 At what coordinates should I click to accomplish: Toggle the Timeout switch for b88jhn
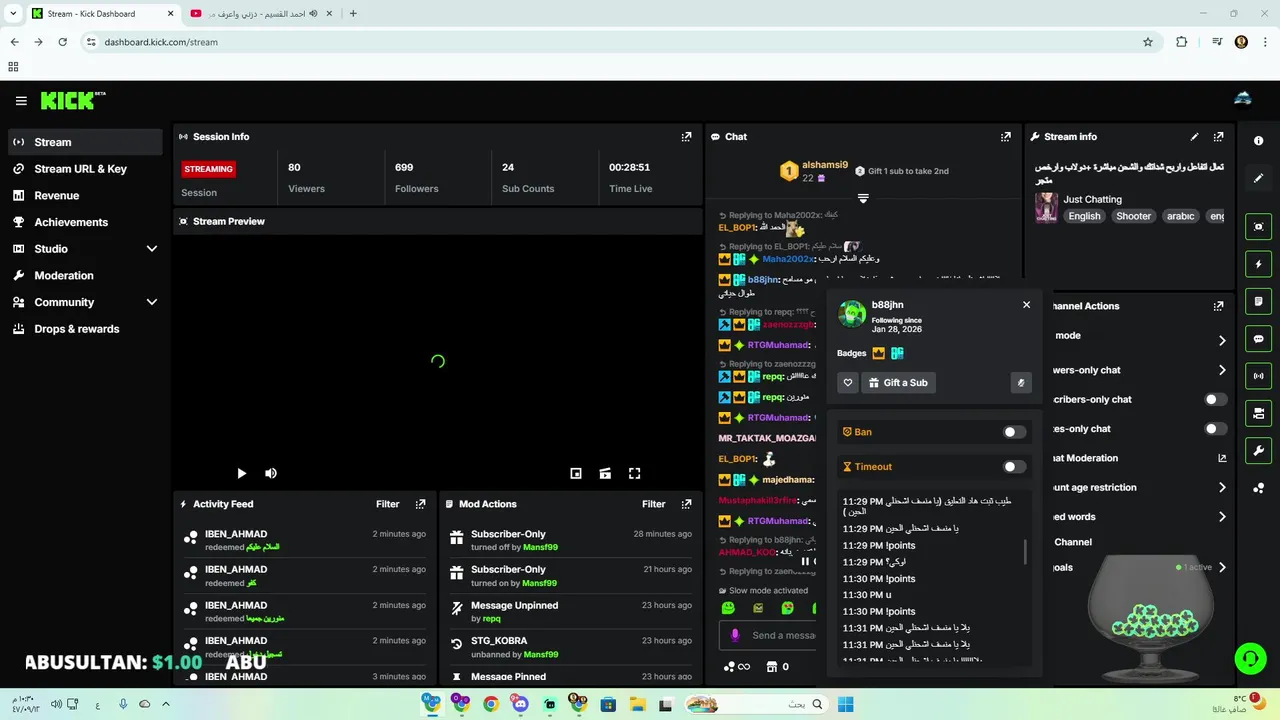click(x=1014, y=466)
